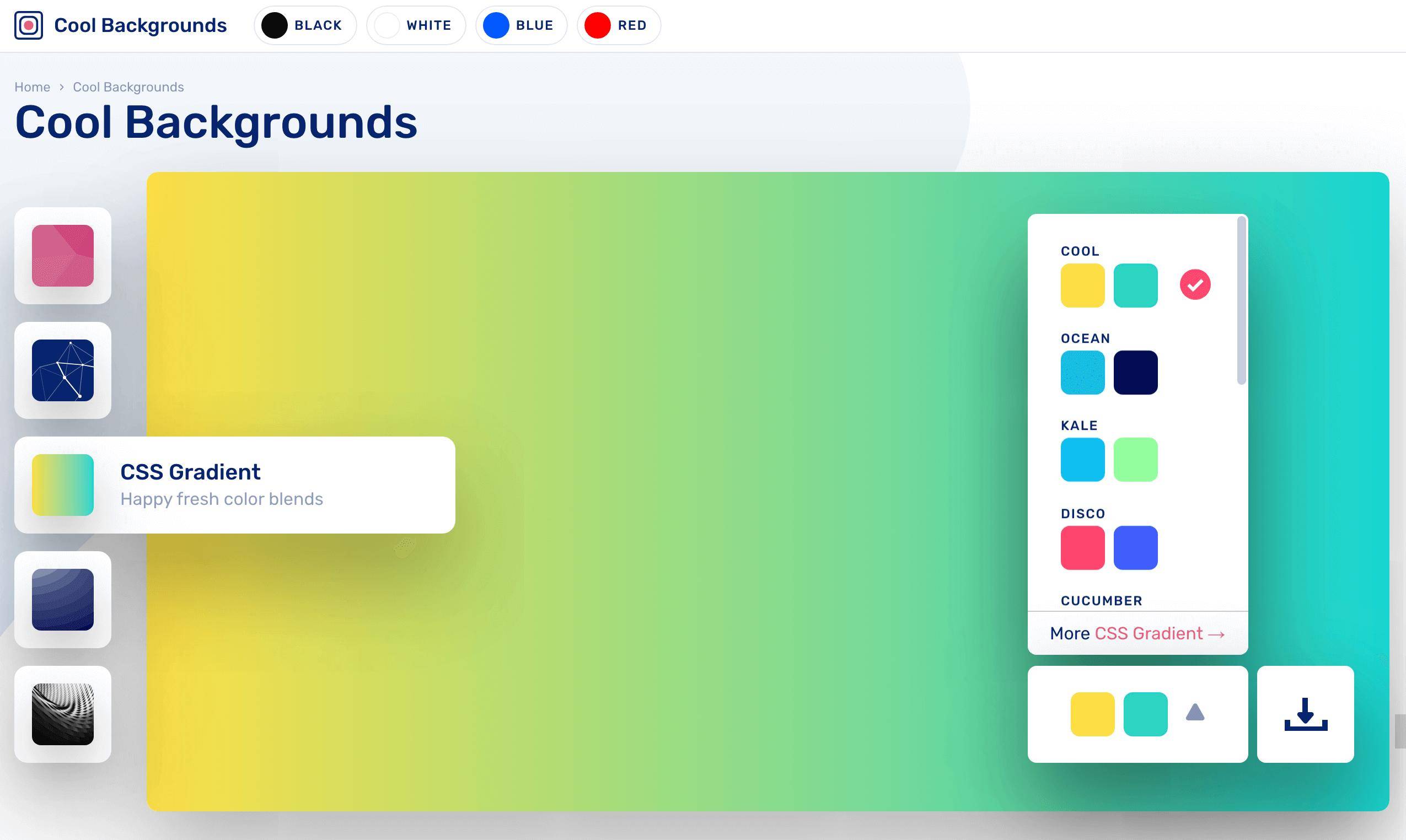This screenshot has width=1406, height=840.
Task: Collapse the preset list with triangle arrow
Action: tap(1195, 713)
